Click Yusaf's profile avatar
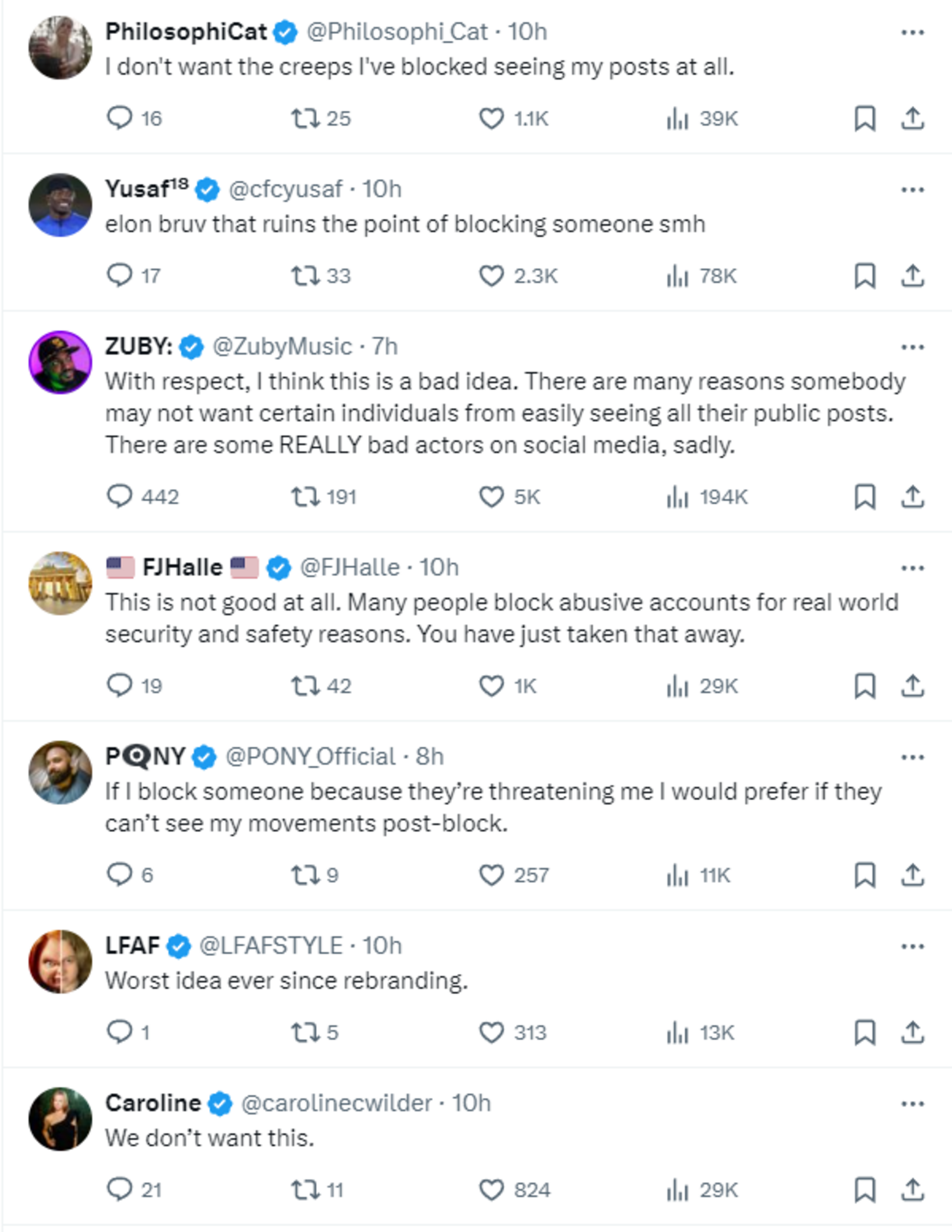 pos(60,205)
